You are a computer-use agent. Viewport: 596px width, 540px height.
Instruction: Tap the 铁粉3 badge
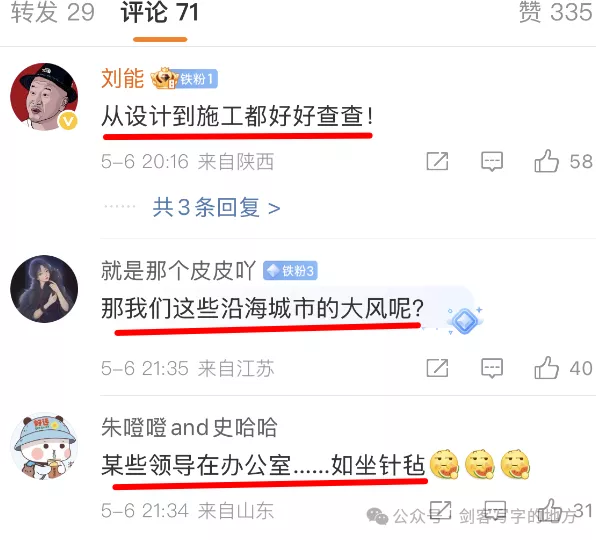pos(290,271)
